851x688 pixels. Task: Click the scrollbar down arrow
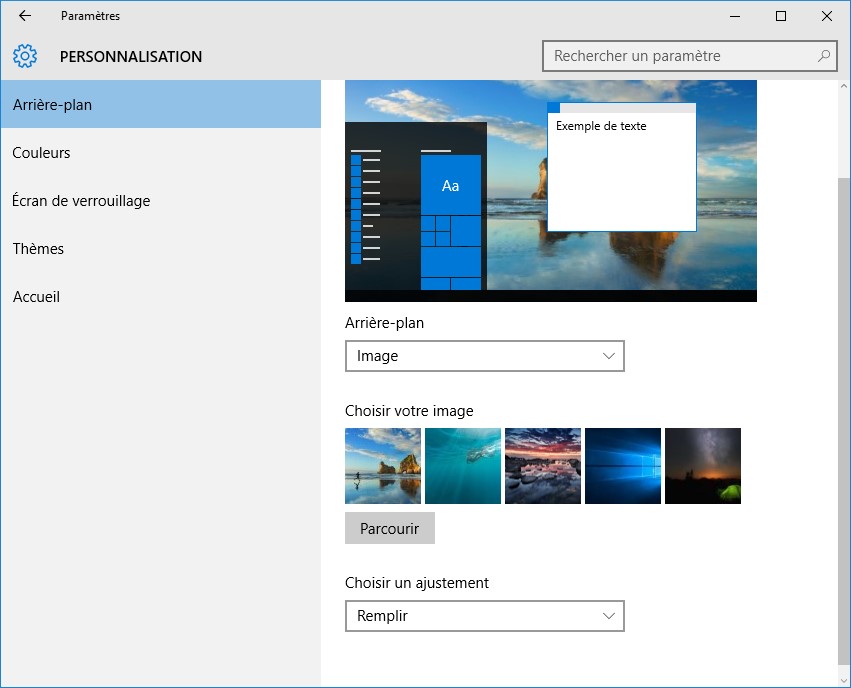(844, 680)
